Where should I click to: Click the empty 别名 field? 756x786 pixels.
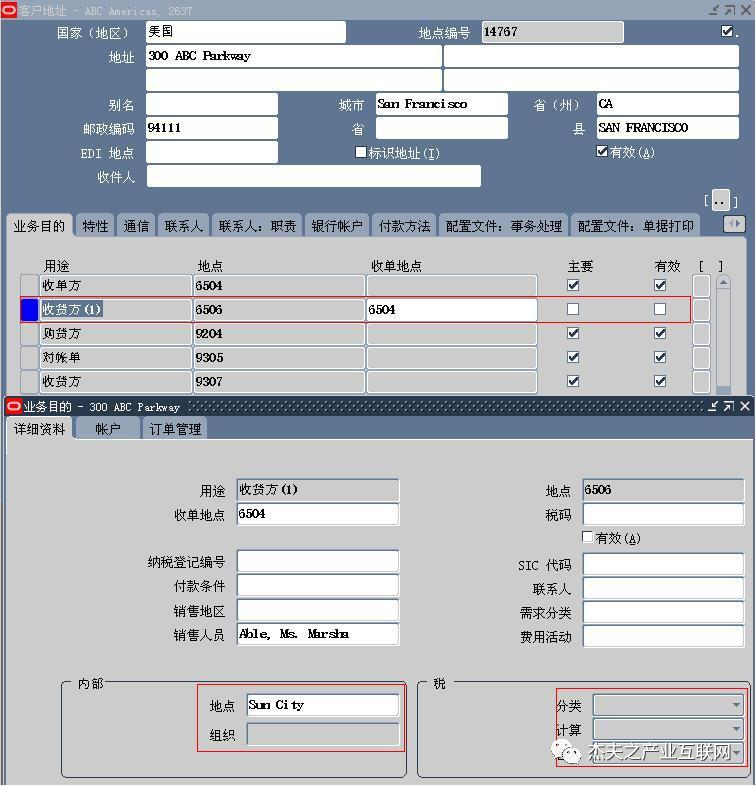[212, 104]
